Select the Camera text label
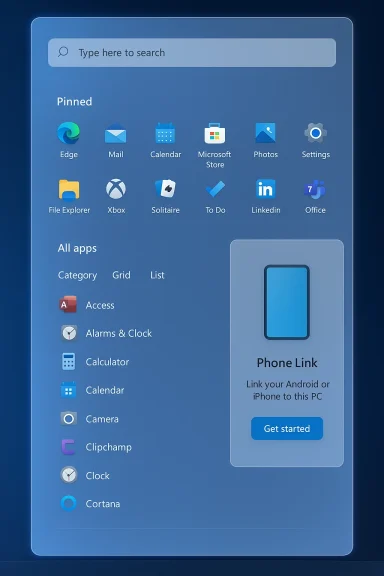Screen dimensions: 384x576 pyautogui.click(x=102, y=419)
